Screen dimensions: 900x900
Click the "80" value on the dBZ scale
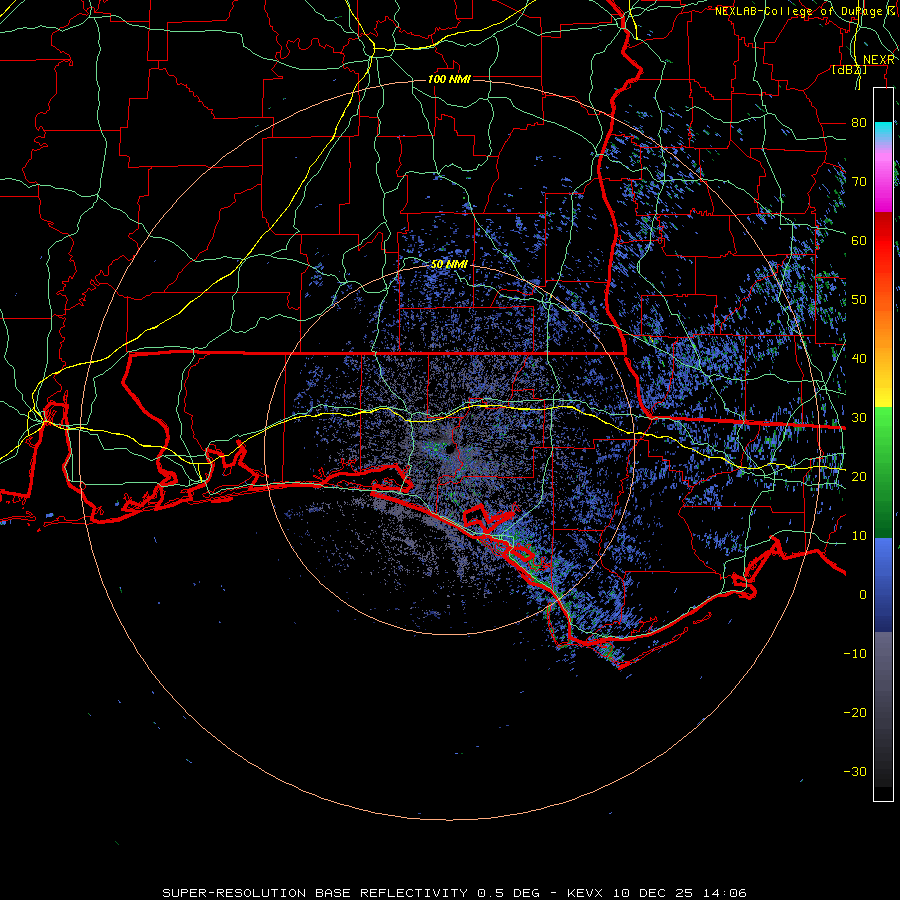859,123
